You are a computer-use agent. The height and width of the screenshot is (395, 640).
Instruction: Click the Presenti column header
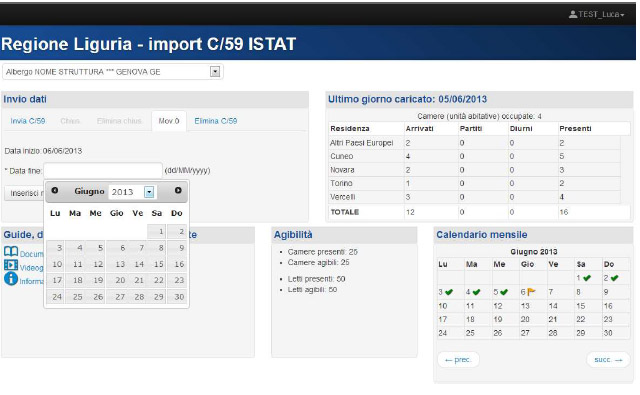575,129
